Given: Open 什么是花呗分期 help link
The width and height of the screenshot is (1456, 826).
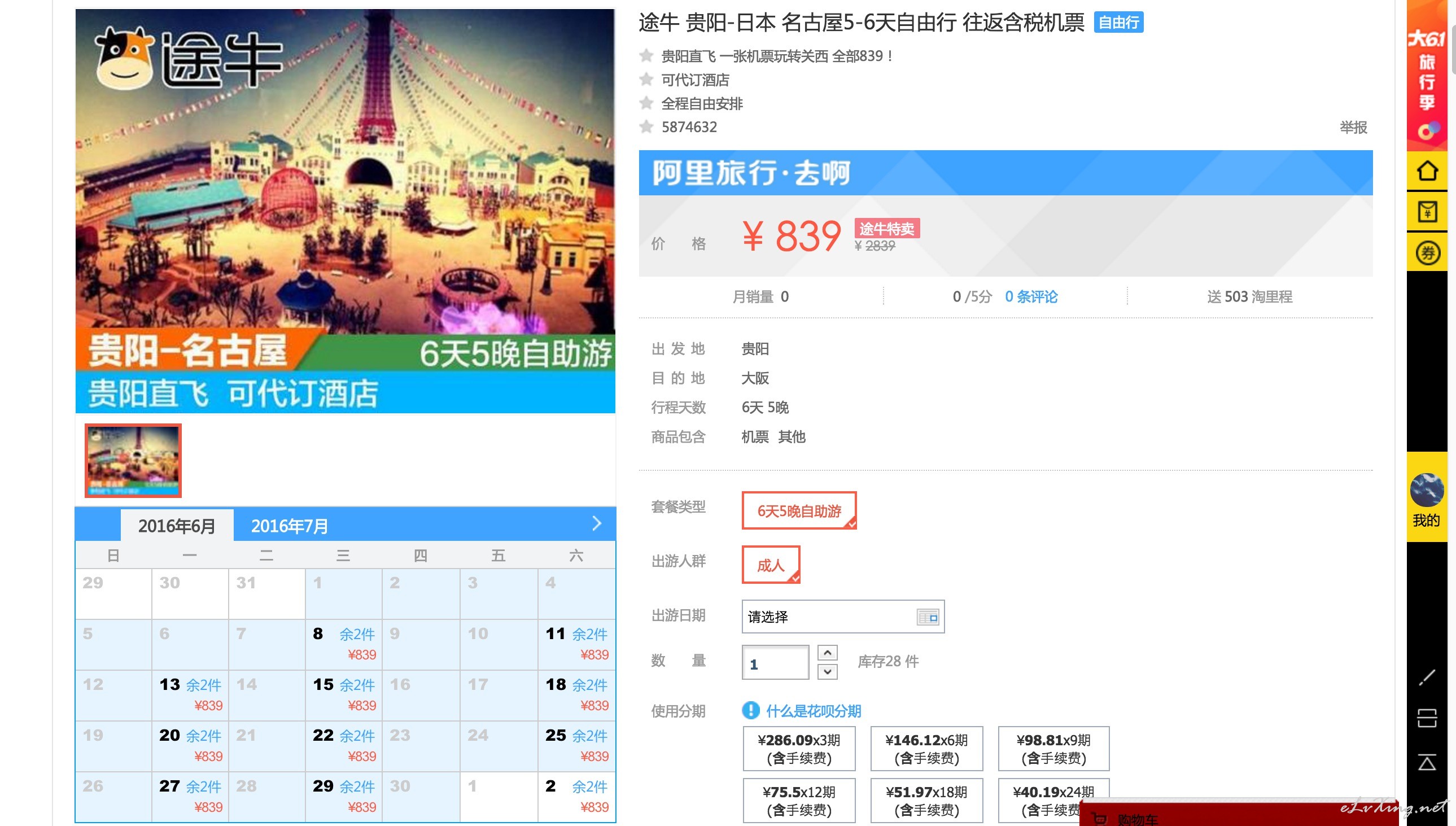Looking at the screenshot, I should click(814, 711).
